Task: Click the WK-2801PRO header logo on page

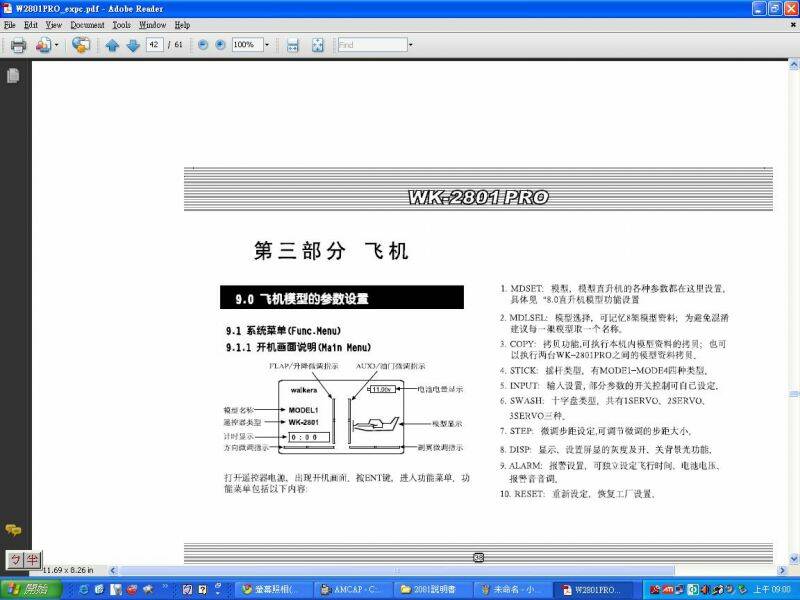Action: pyautogui.click(x=478, y=197)
